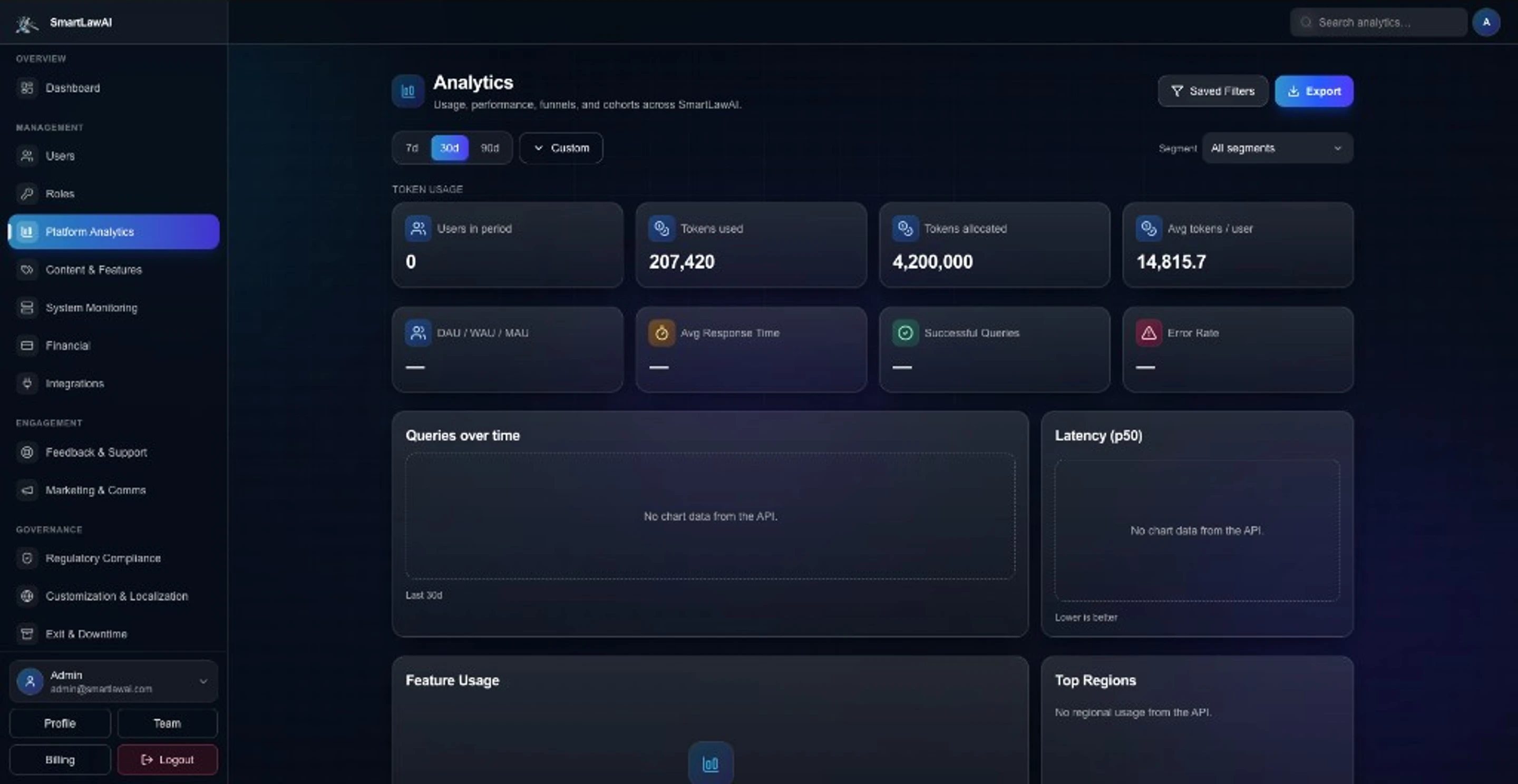The height and width of the screenshot is (784, 1518).
Task: Select the 90d time range
Action: pyautogui.click(x=490, y=148)
